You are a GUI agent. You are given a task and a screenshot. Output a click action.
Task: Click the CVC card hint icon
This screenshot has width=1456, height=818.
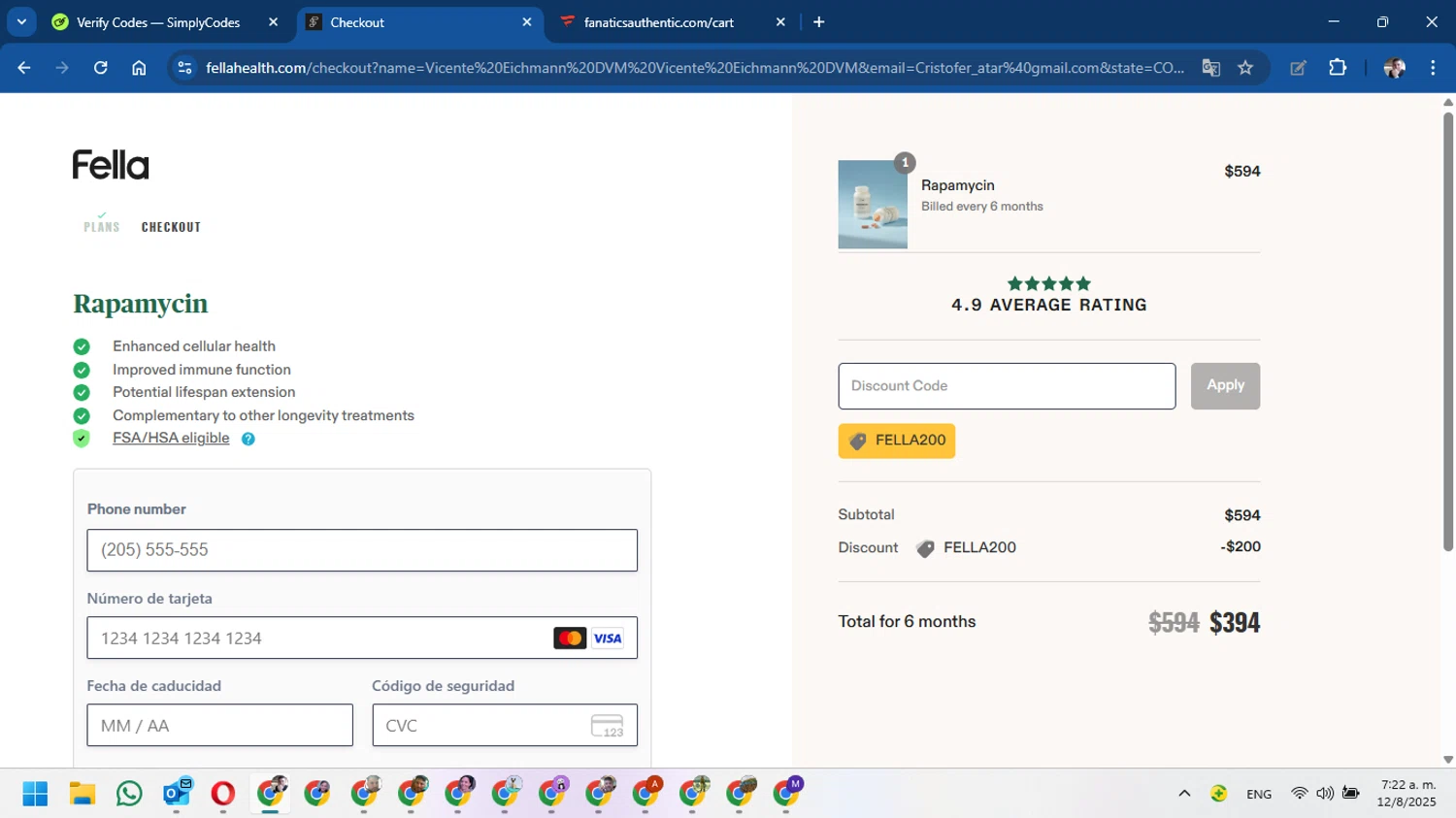[608, 726]
